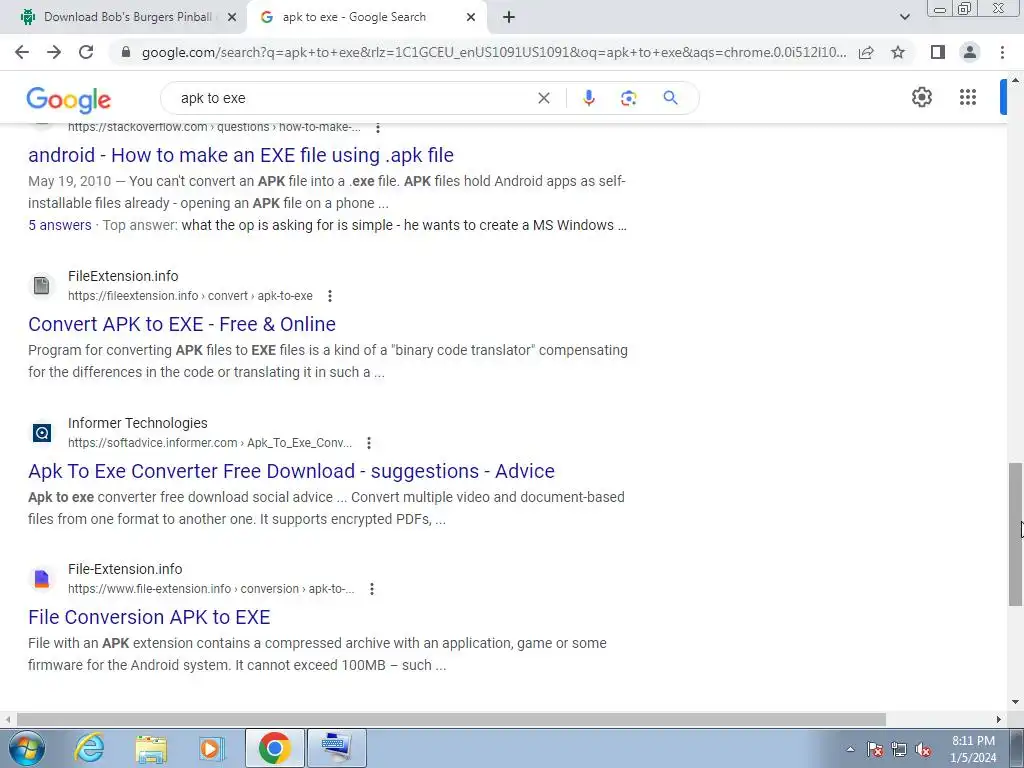Open muted volume tray icon
Screen dimensions: 1024x768
(x=923, y=750)
